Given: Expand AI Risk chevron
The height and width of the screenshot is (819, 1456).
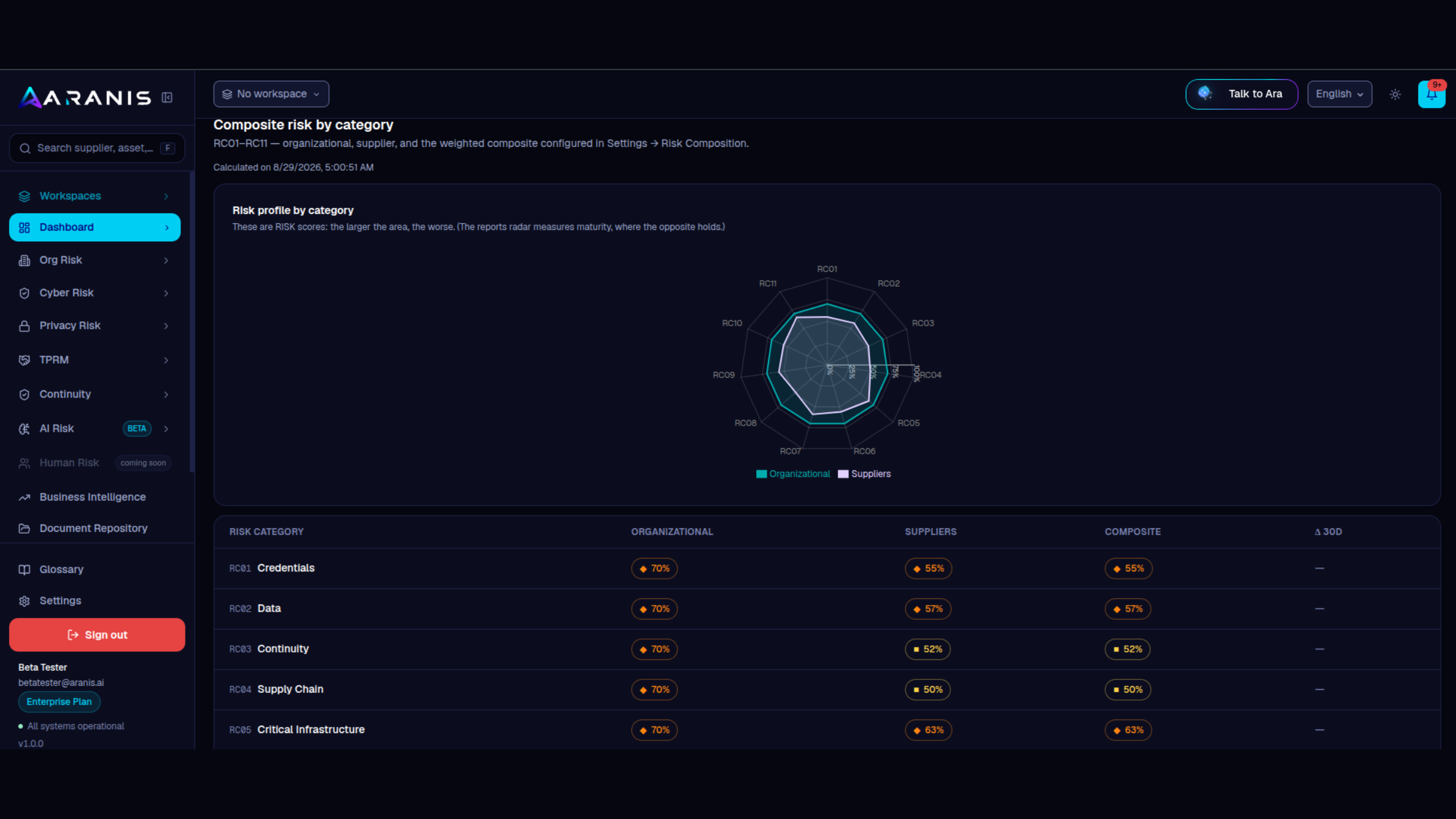Looking at the screenshot, I should coord(166,429).
